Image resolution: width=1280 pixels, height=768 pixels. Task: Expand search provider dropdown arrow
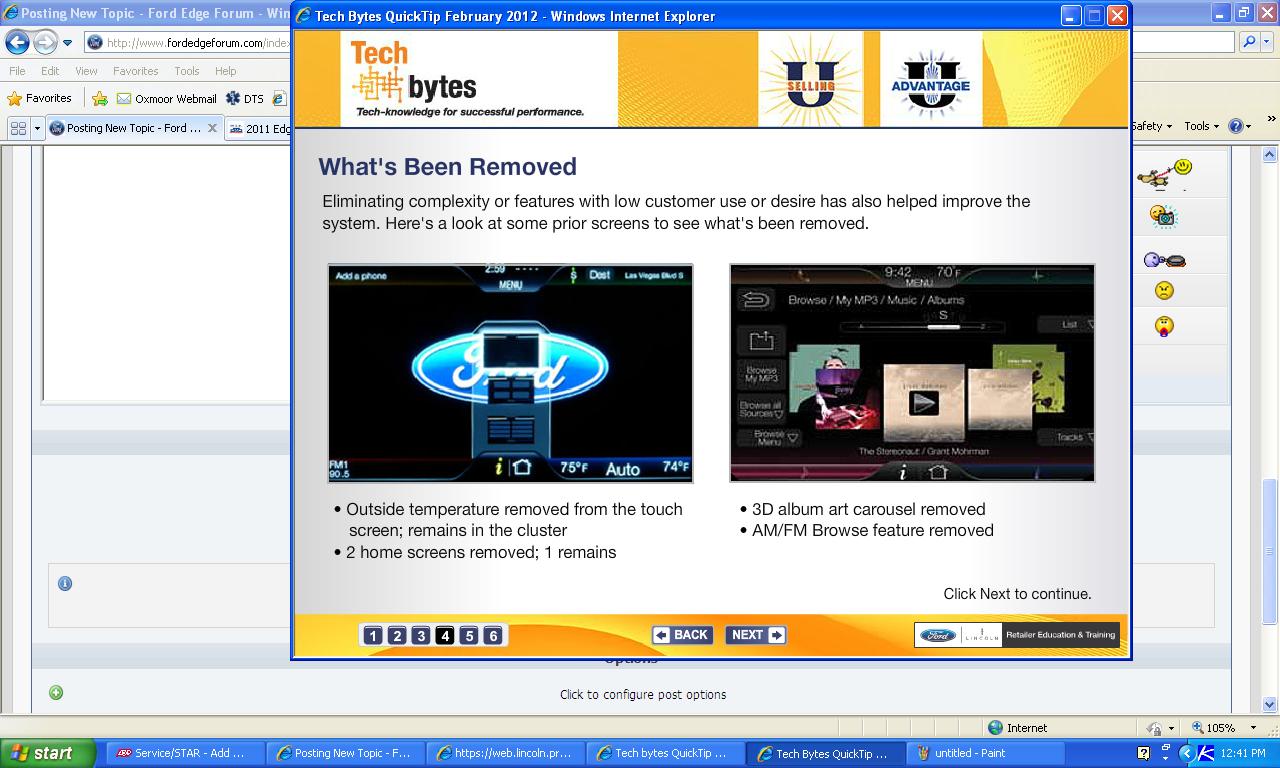click(x=1267, y=42)
